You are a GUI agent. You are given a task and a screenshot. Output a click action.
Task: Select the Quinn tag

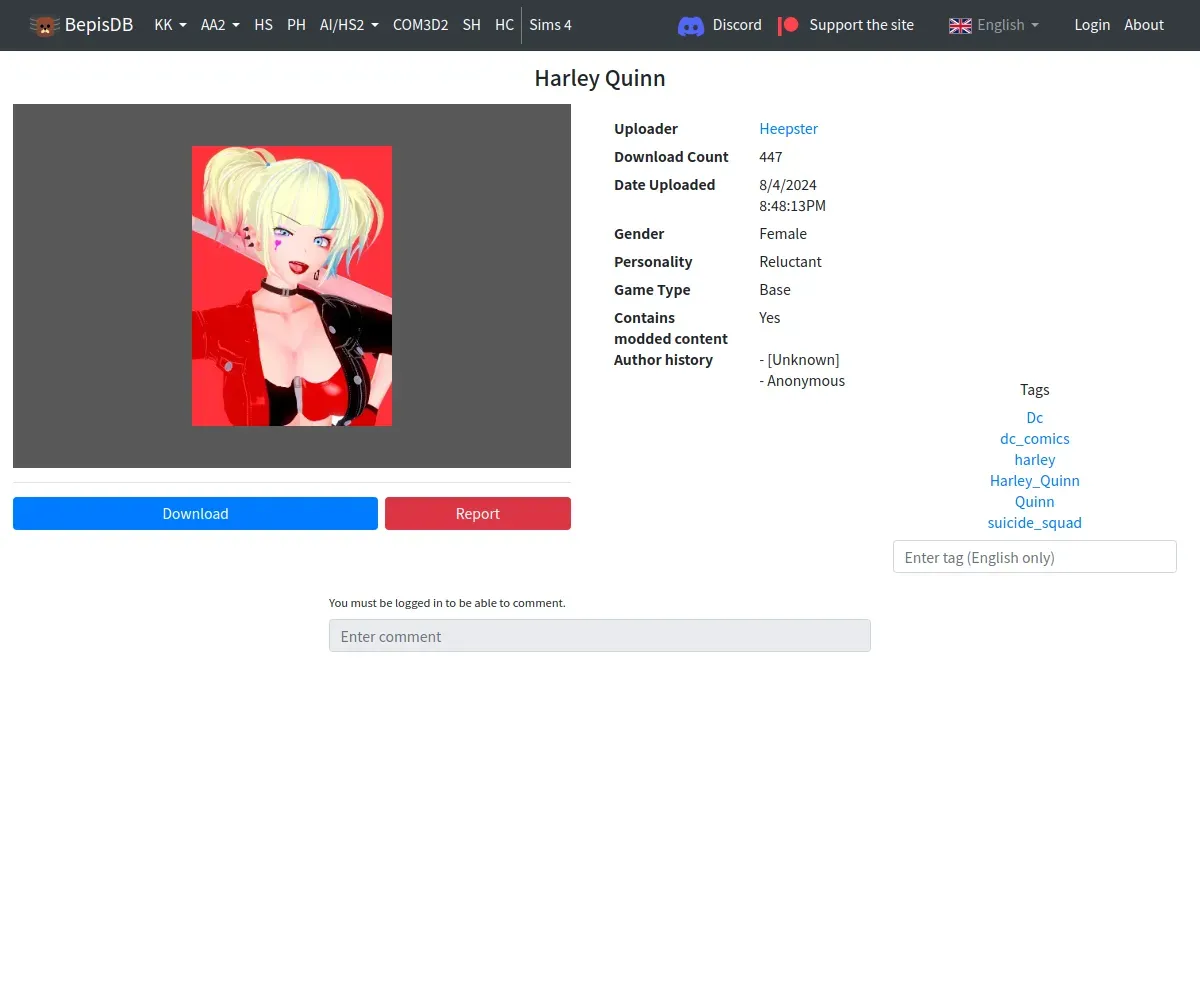click(1035, 502)
